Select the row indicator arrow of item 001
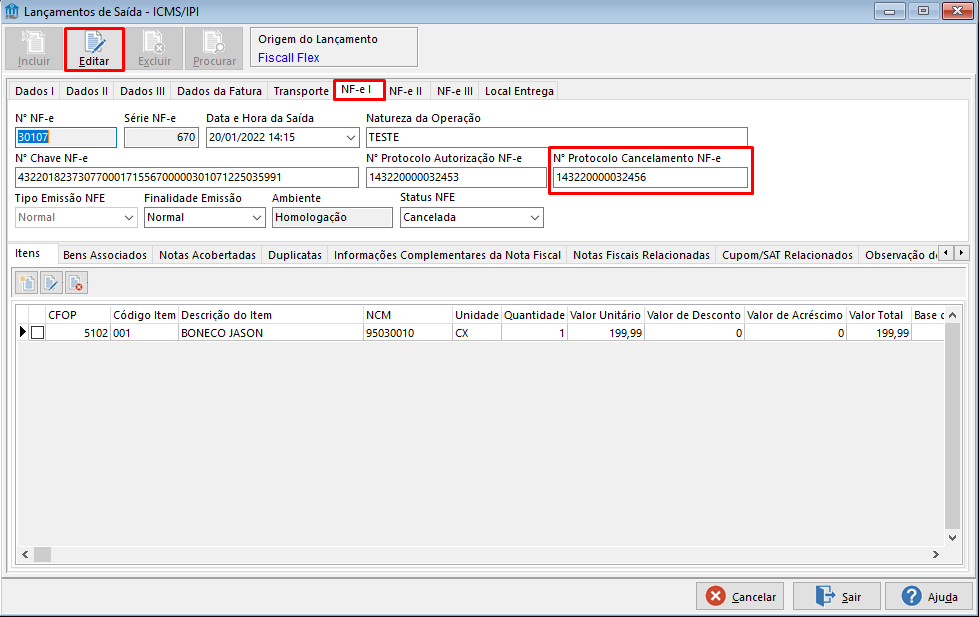This screenshot has height=617, width=979. pos(23,332)
